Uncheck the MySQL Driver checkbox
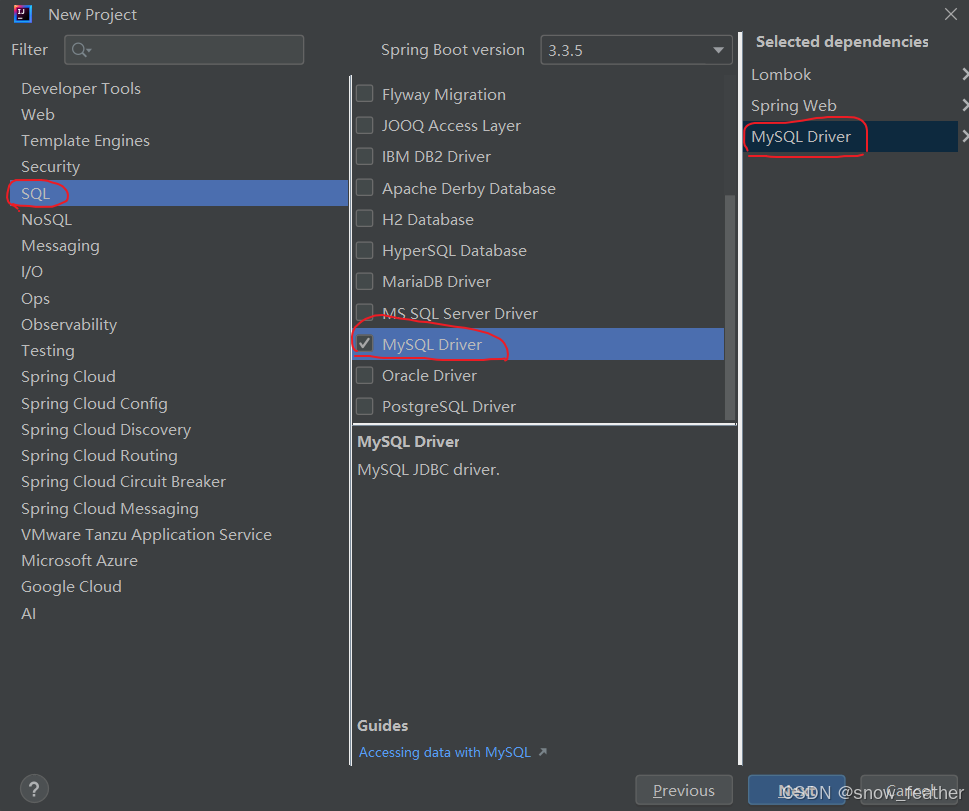Image resolution: width=969 pixels, height=811 pixels. click(365, 344)
